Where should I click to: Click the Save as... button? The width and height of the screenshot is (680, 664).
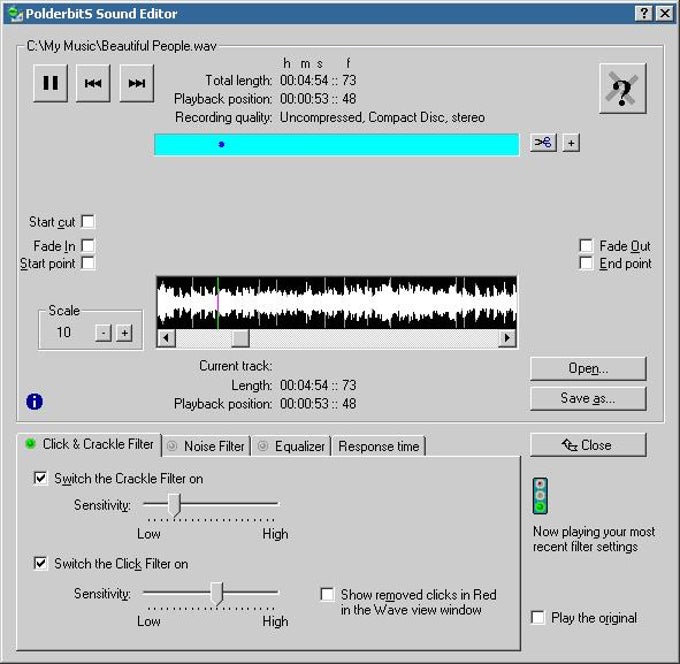click(x=588, y=398)
